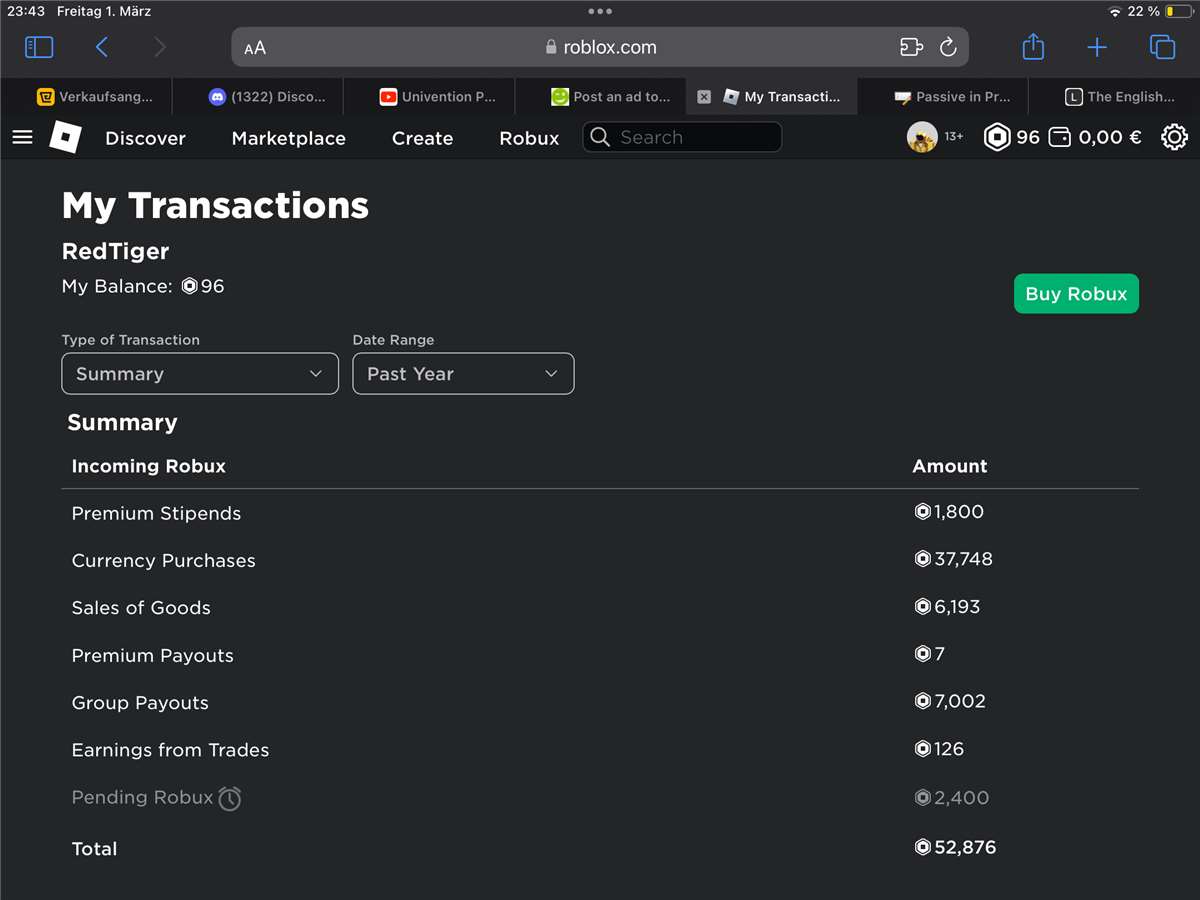
Task: Show all tabs overview icon
Action: click(1162, 47)
